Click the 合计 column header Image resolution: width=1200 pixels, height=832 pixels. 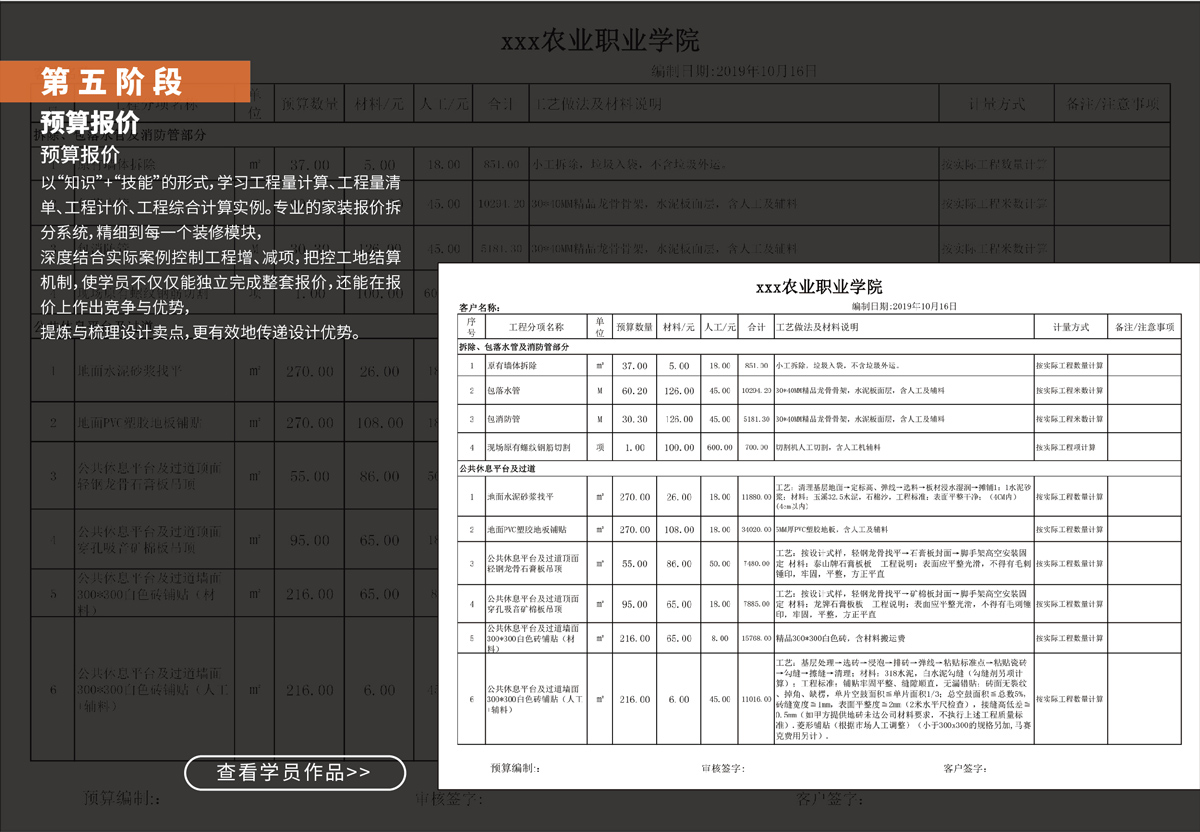point(756,327)
